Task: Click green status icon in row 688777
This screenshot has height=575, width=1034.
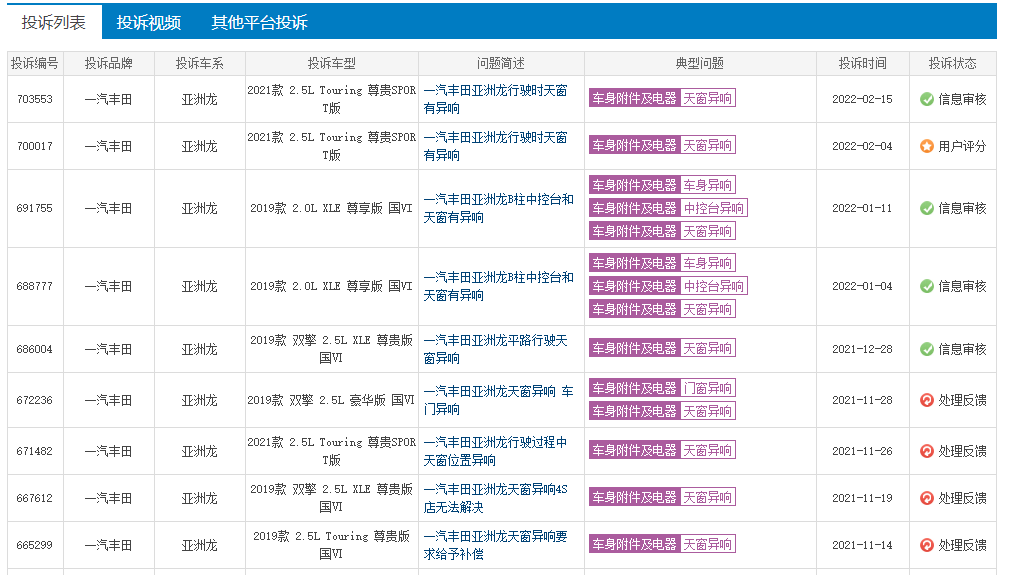Action: (x=927, y=286)
